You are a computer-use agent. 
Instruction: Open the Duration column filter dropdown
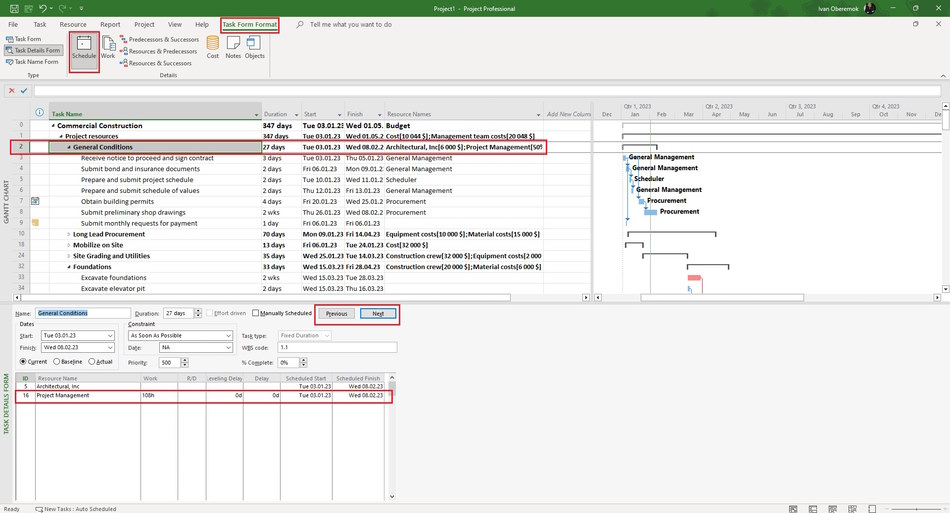pyautogui.click(x=296, y=114)
